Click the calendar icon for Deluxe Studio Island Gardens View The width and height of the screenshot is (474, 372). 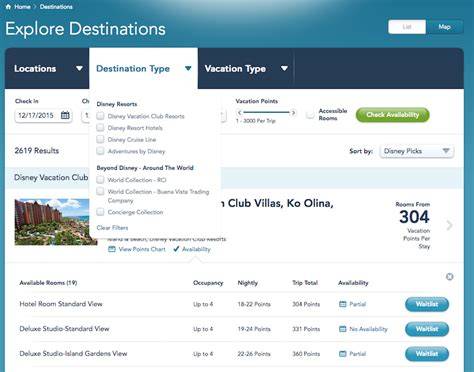click(x=343, y=354)
